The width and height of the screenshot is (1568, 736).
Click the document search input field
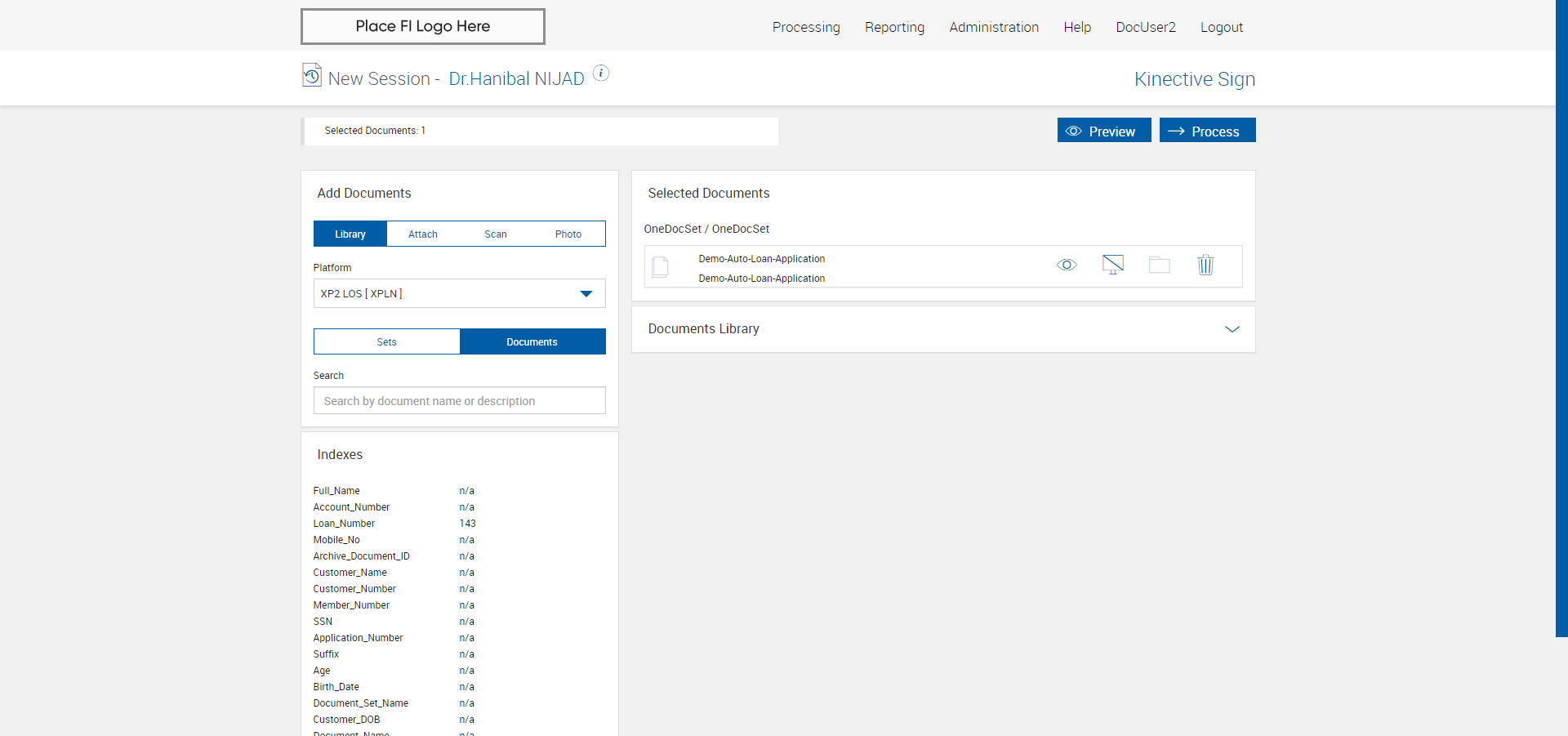pyautogui.click(x=459, y=401)
